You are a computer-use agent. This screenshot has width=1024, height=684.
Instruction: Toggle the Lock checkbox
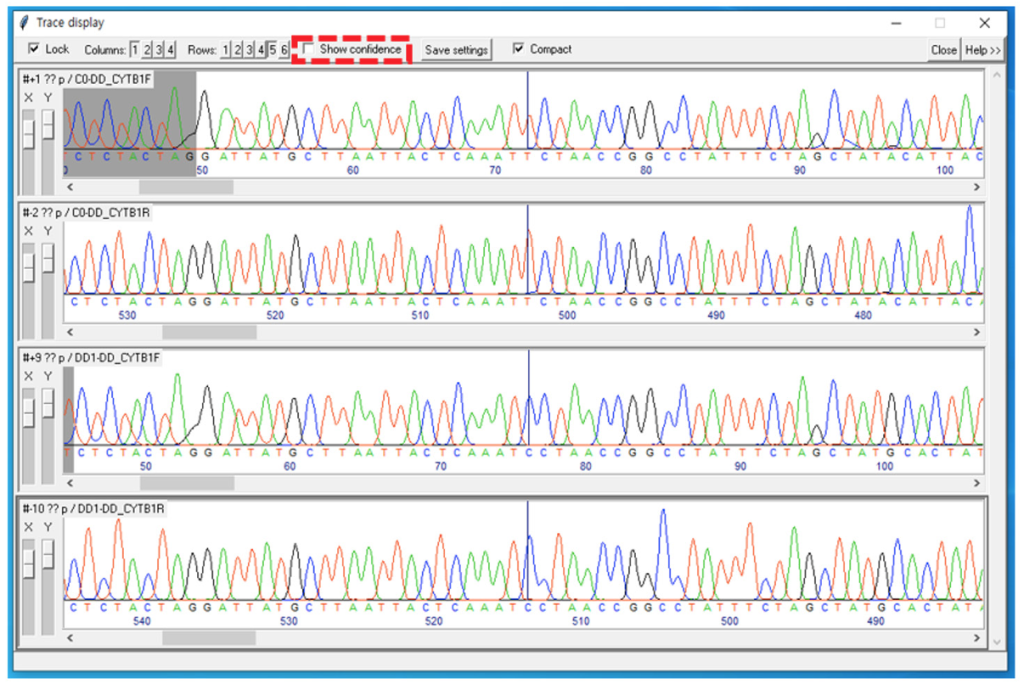tap(34, 49)
